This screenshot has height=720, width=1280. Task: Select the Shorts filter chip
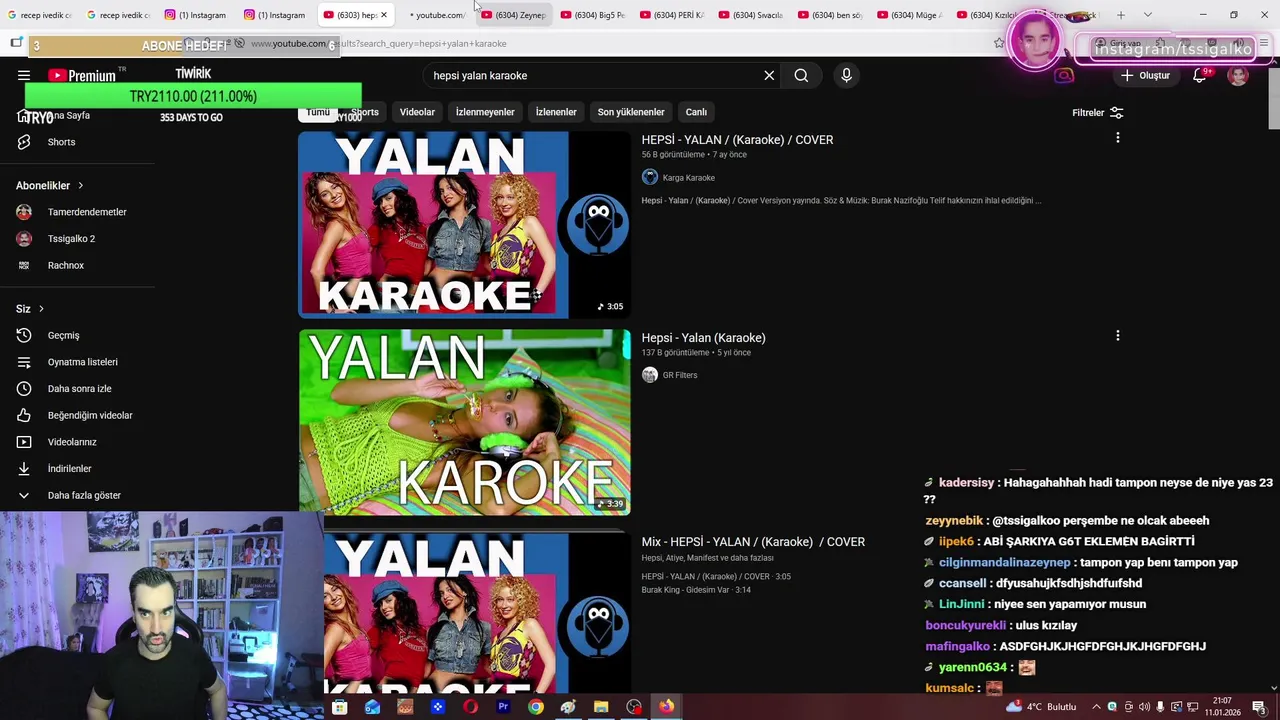tap(365, 112)
